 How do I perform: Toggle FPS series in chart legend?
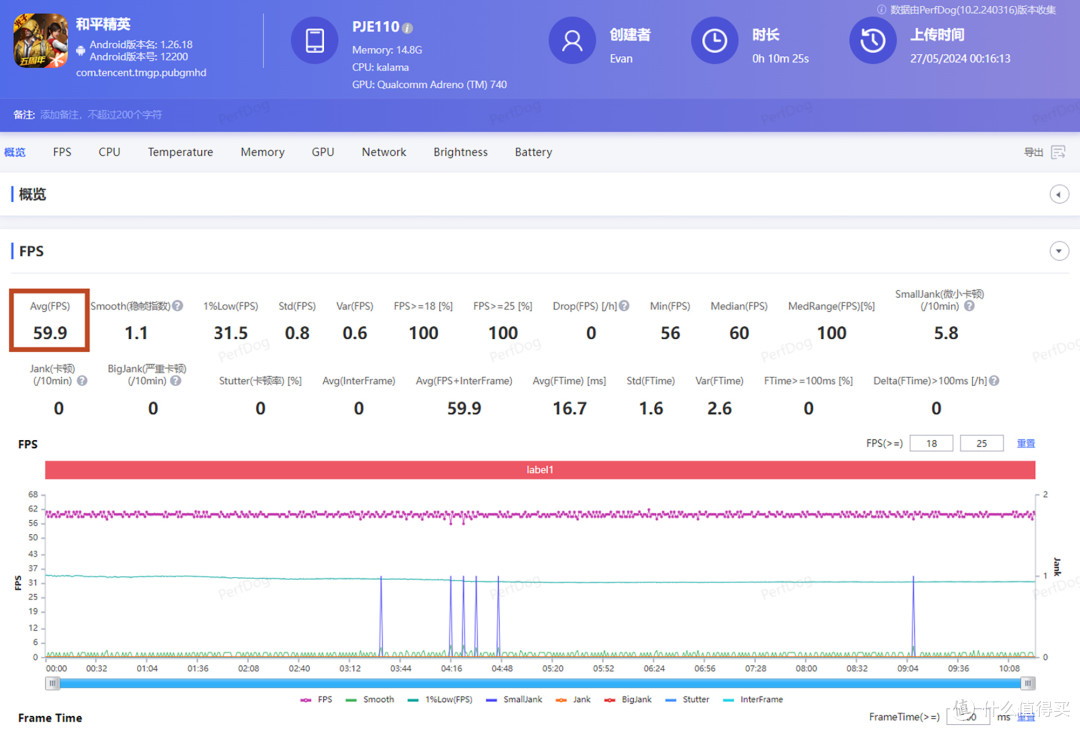point(317,699)
